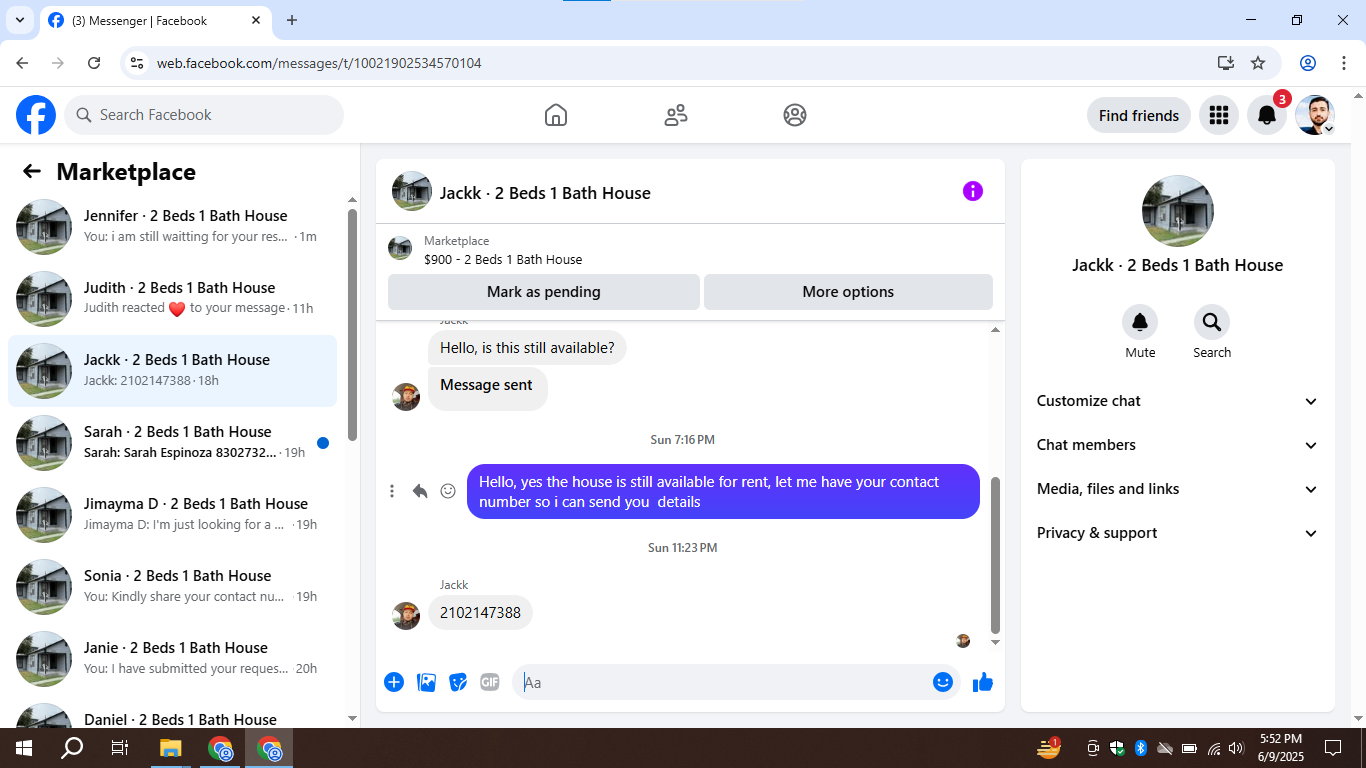The height and width of the screenshot is (768, 1366).
Task: Send a thumbs up like
Action: coord(983,682)
